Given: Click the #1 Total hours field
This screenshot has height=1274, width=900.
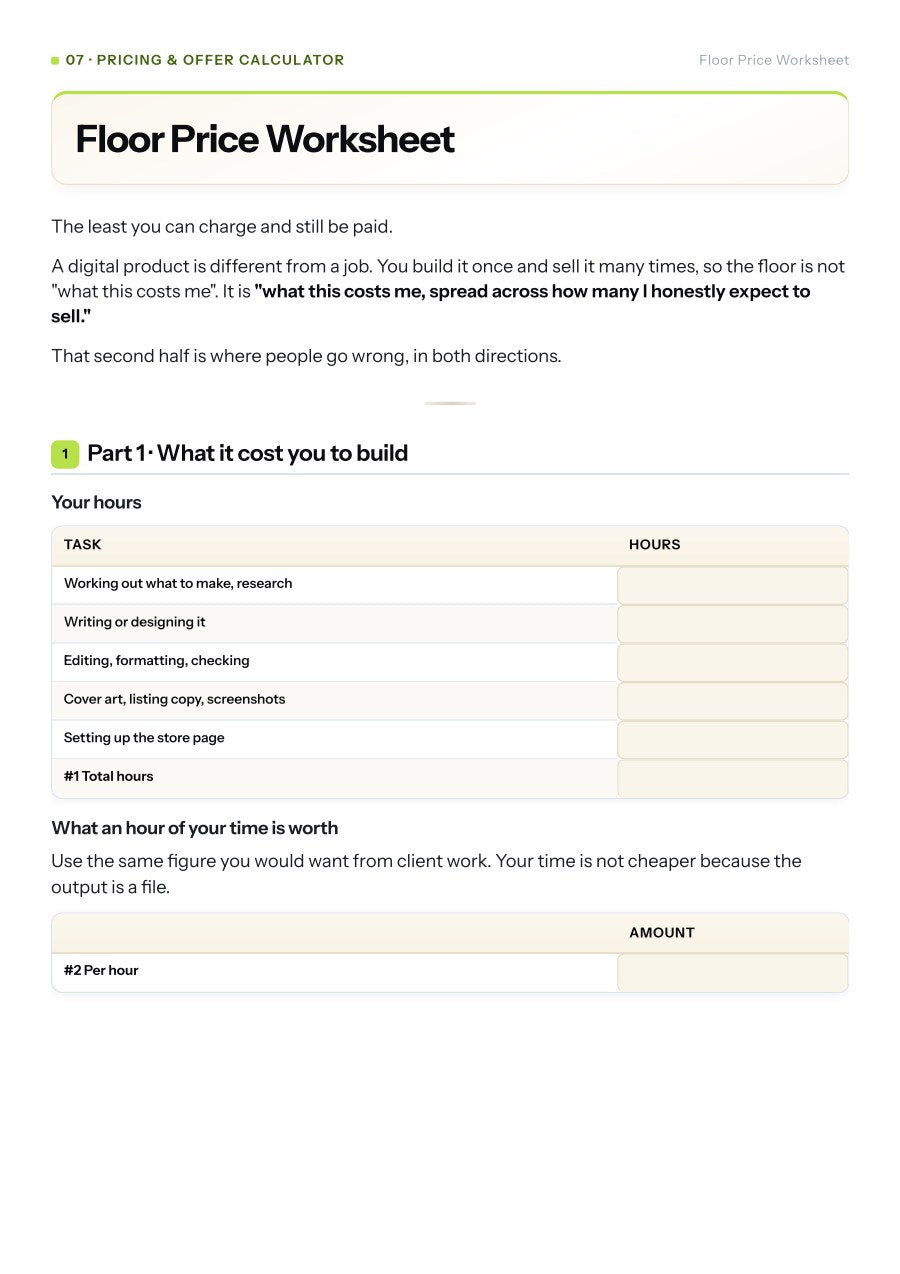Looking at the screenshot, I should [x=732, y=778].
